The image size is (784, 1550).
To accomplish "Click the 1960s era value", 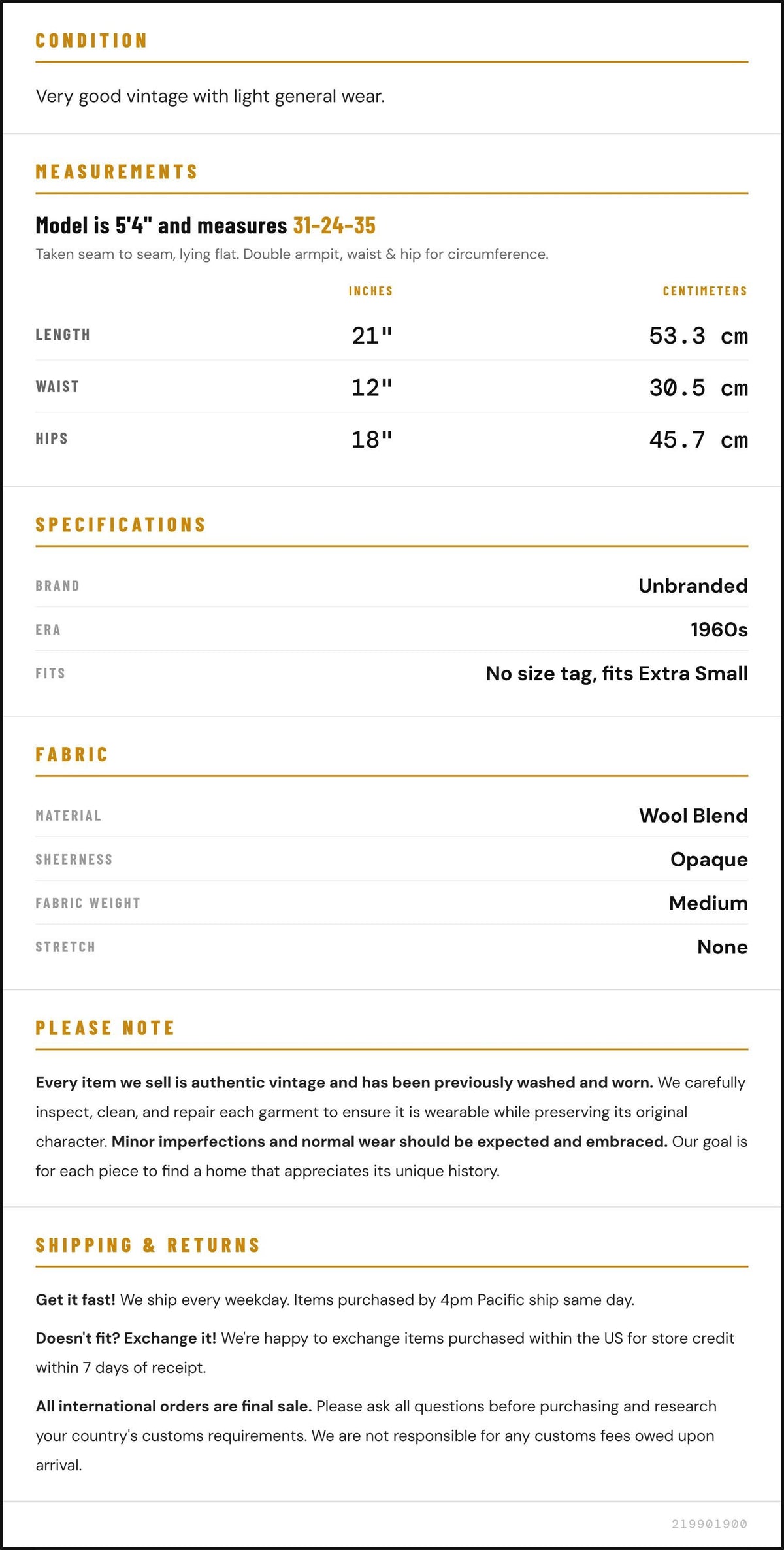I will 719,629.
